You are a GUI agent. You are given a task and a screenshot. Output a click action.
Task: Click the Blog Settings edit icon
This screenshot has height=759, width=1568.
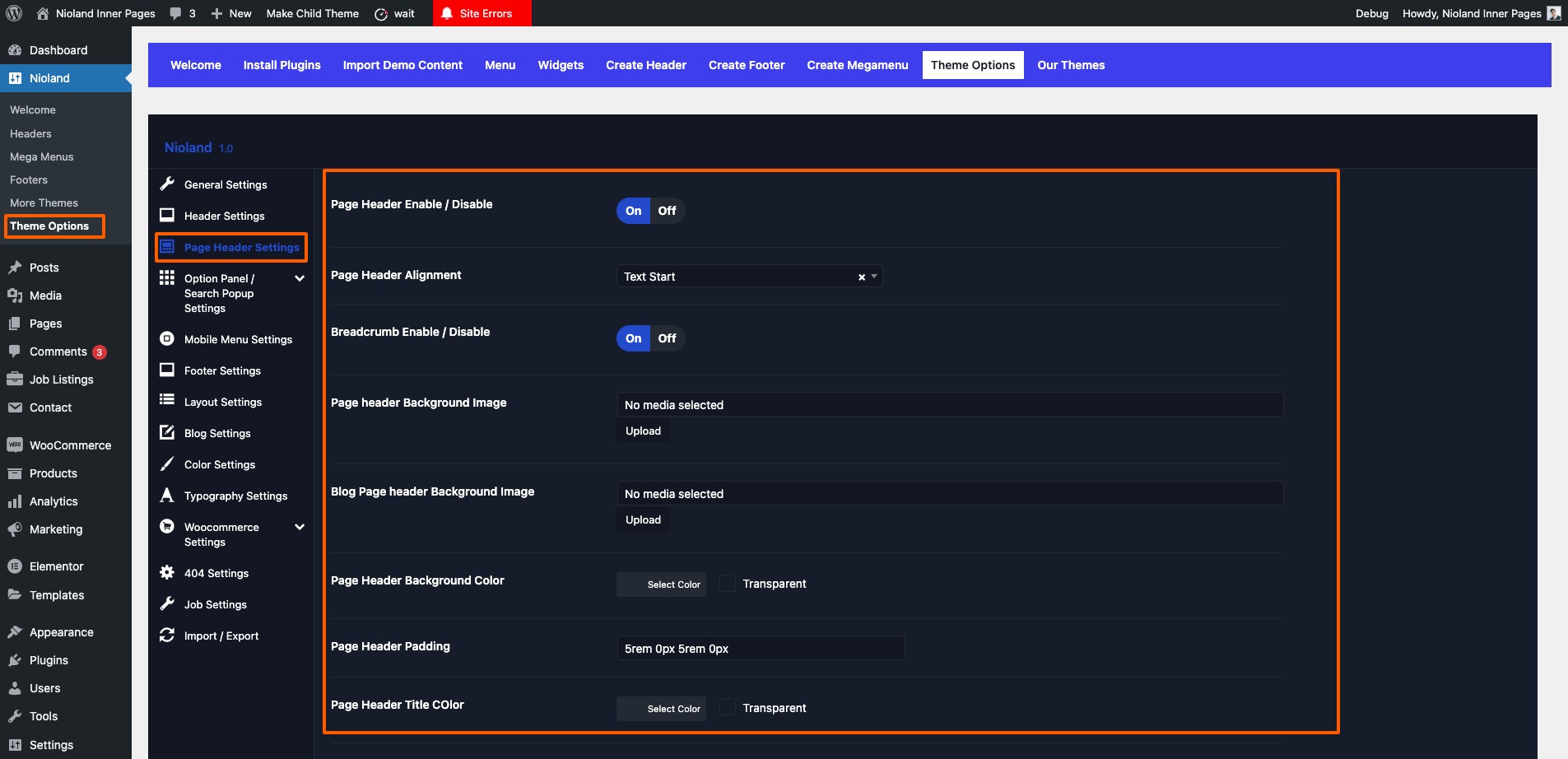pos(167,433)
